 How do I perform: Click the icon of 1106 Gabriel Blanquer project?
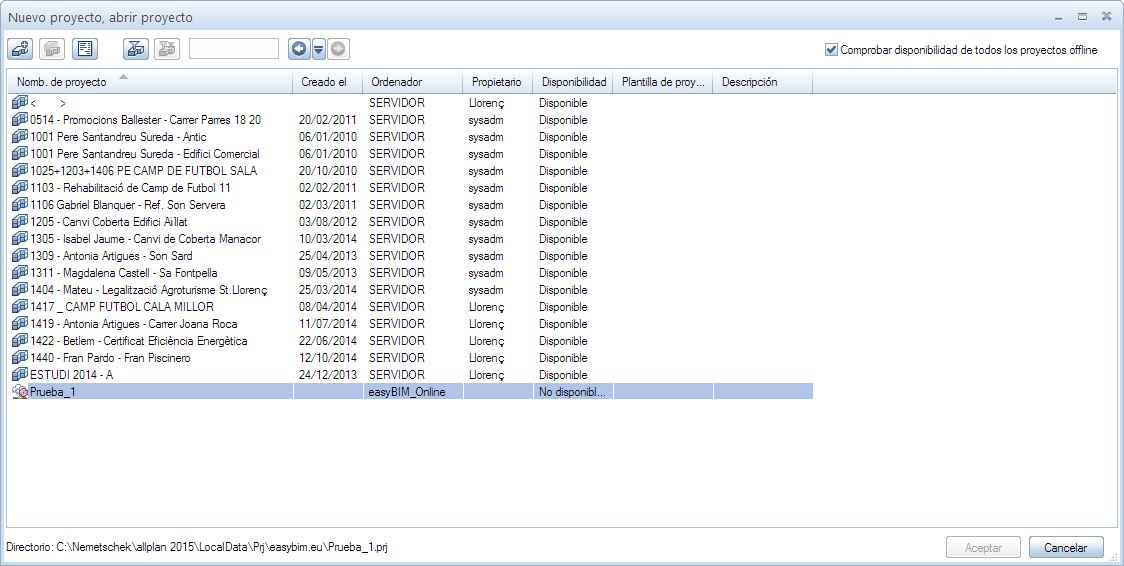click(20, 204)
